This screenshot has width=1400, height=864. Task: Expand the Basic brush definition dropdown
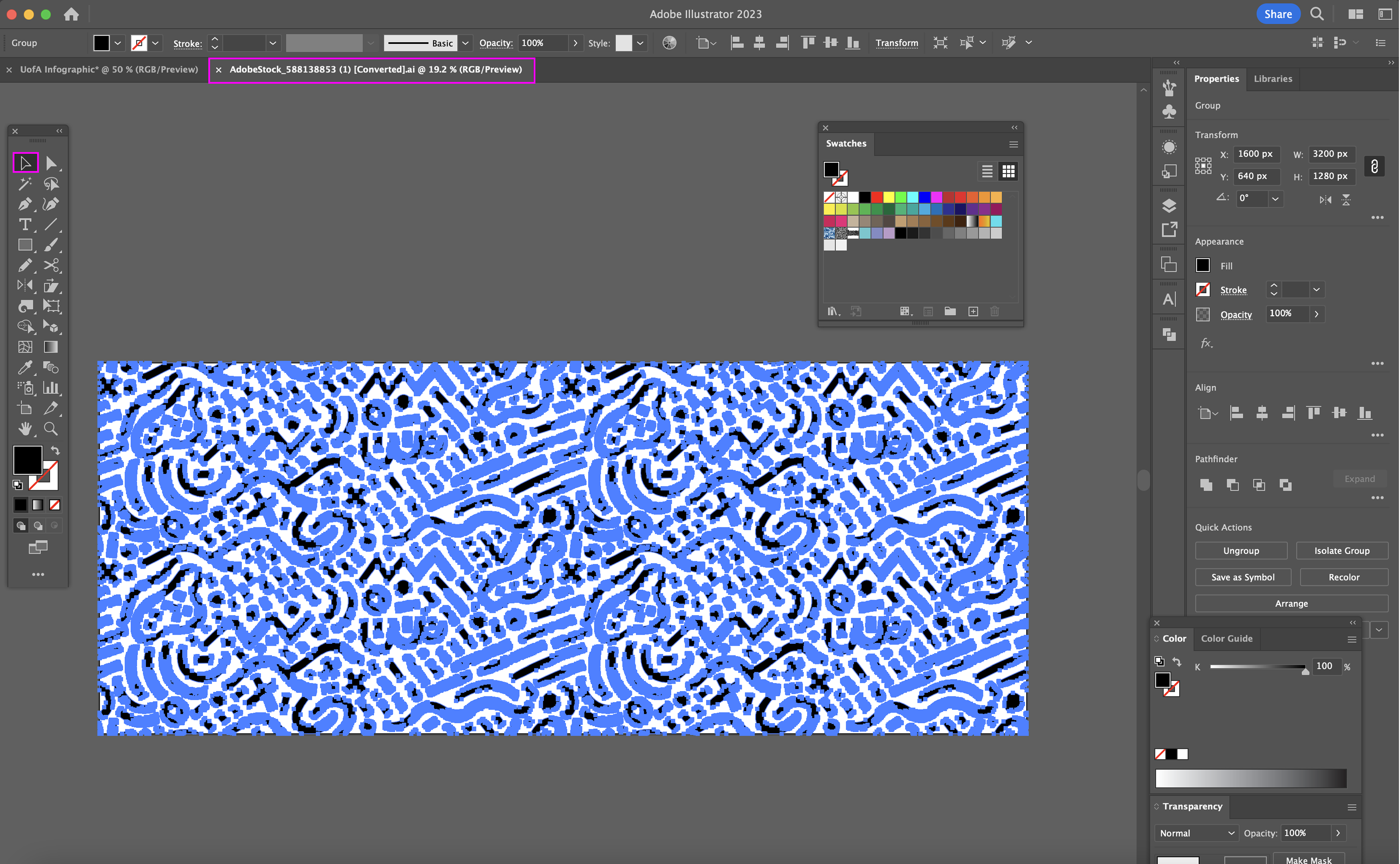click(x=465, y=43)
